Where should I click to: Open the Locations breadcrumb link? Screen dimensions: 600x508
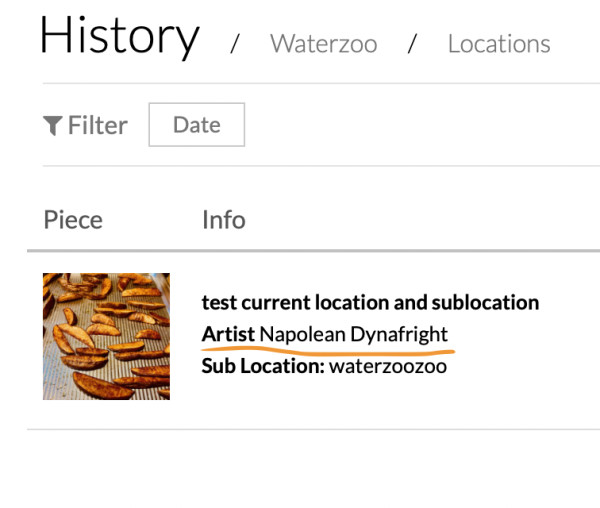click(498, 44)
